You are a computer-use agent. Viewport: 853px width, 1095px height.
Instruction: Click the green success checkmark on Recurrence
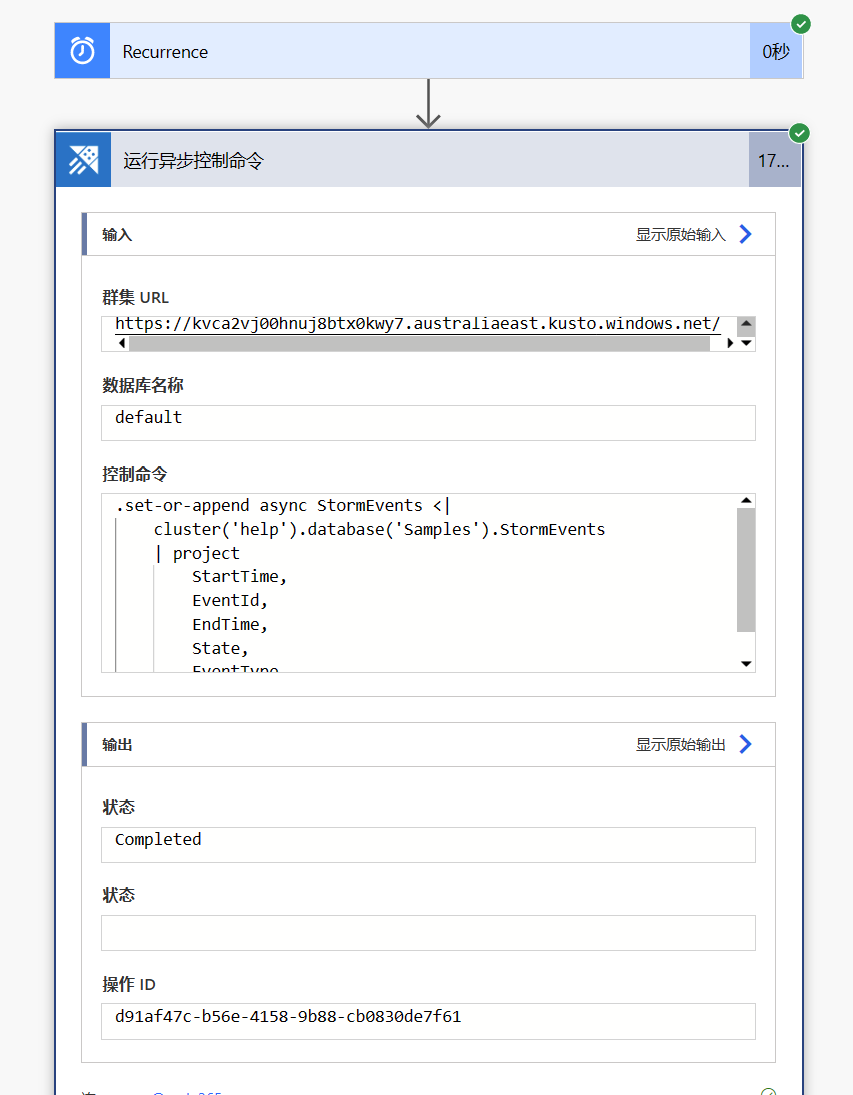click(x=801, y=24)
